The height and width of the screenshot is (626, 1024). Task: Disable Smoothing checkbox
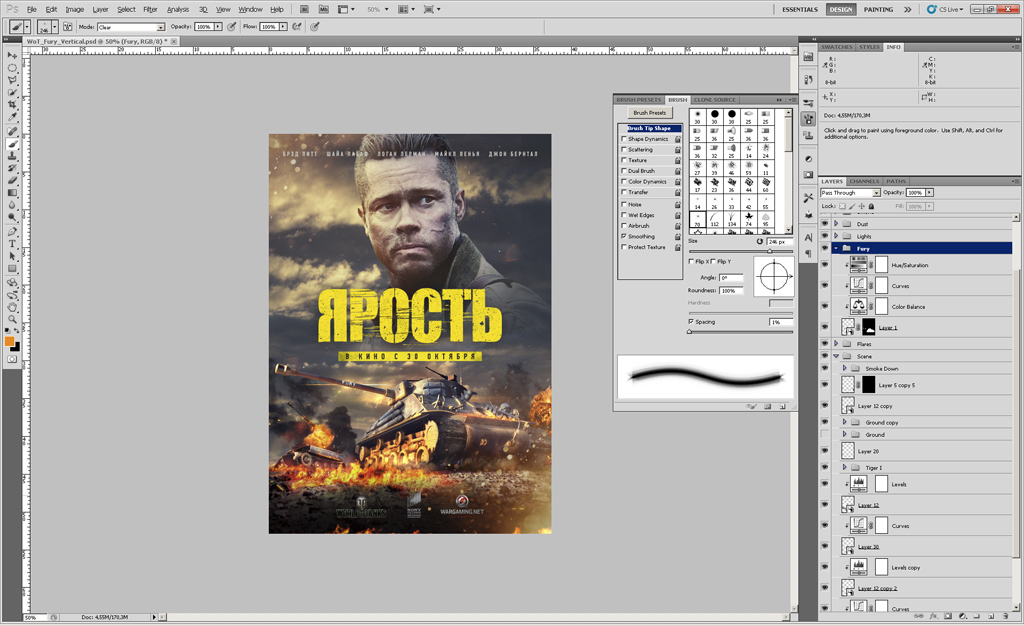pyautogui.click(x=624, y=236)
